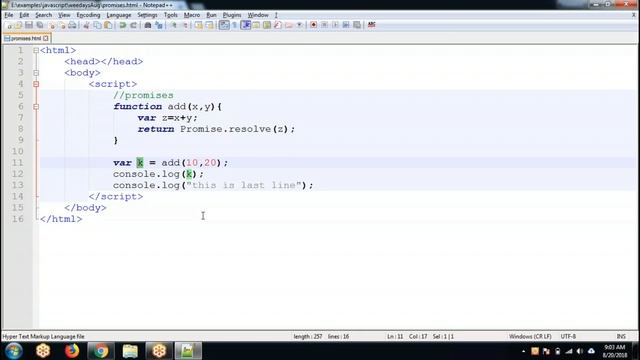Collapse the html fold marker on line 1
The width and height of the screenshot is (640, 360).
click(36, 50)
